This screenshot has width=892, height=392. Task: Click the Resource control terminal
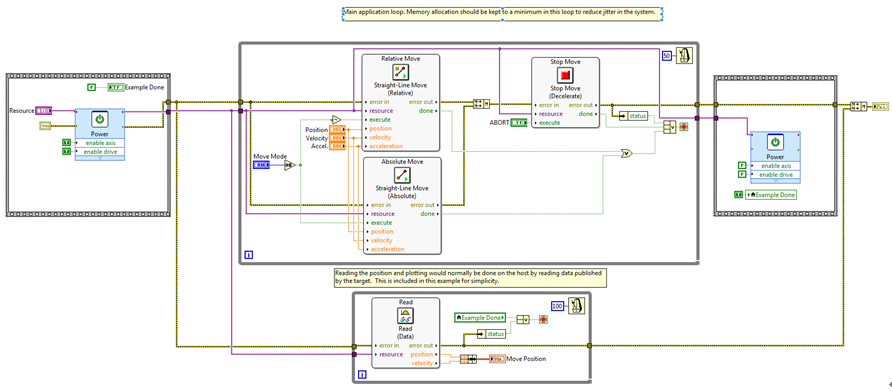point(43,110)
